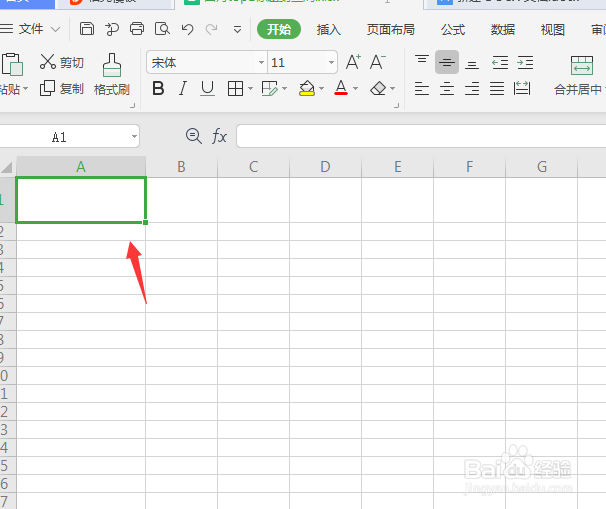This screenshot has height=509, width=606.
Task: Open the Name Box dropdown arrow
Action: tap(134, 136)
